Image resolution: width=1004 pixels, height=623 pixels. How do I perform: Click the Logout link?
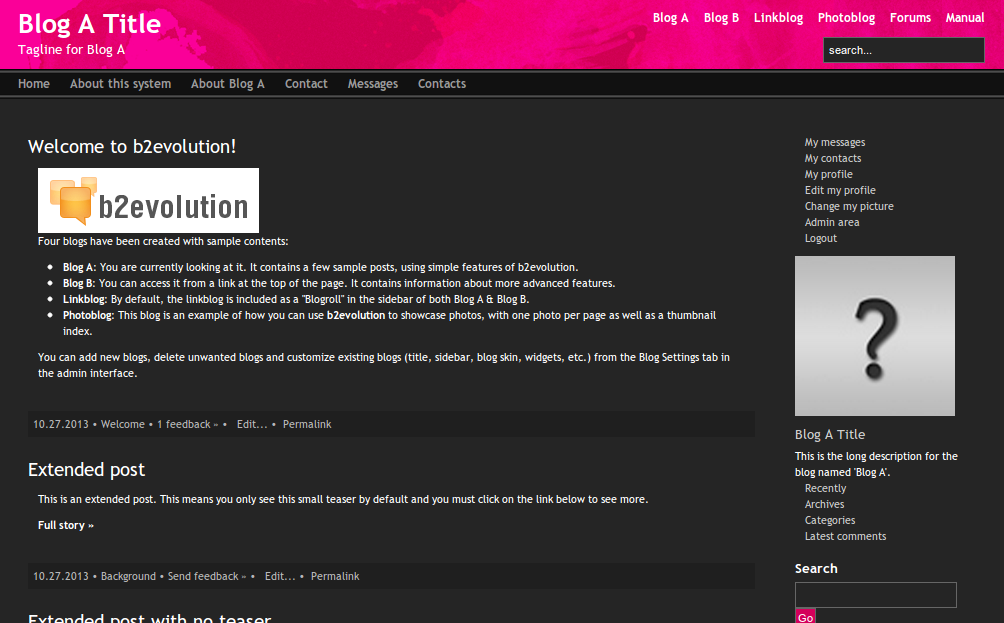point(821,238)
